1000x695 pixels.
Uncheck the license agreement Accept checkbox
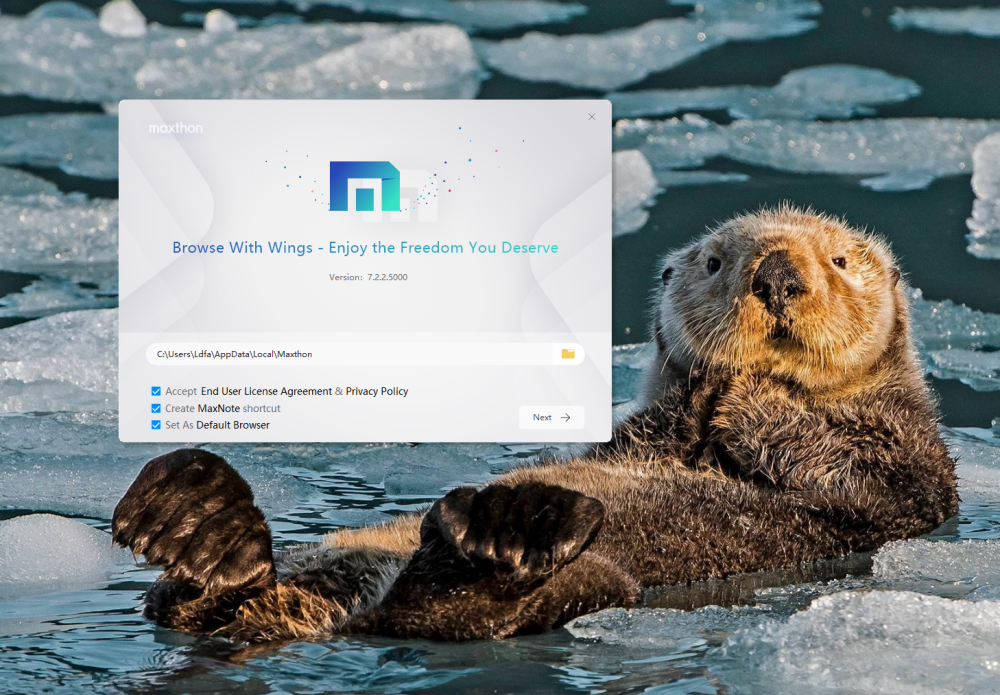[x=156, y=391]
